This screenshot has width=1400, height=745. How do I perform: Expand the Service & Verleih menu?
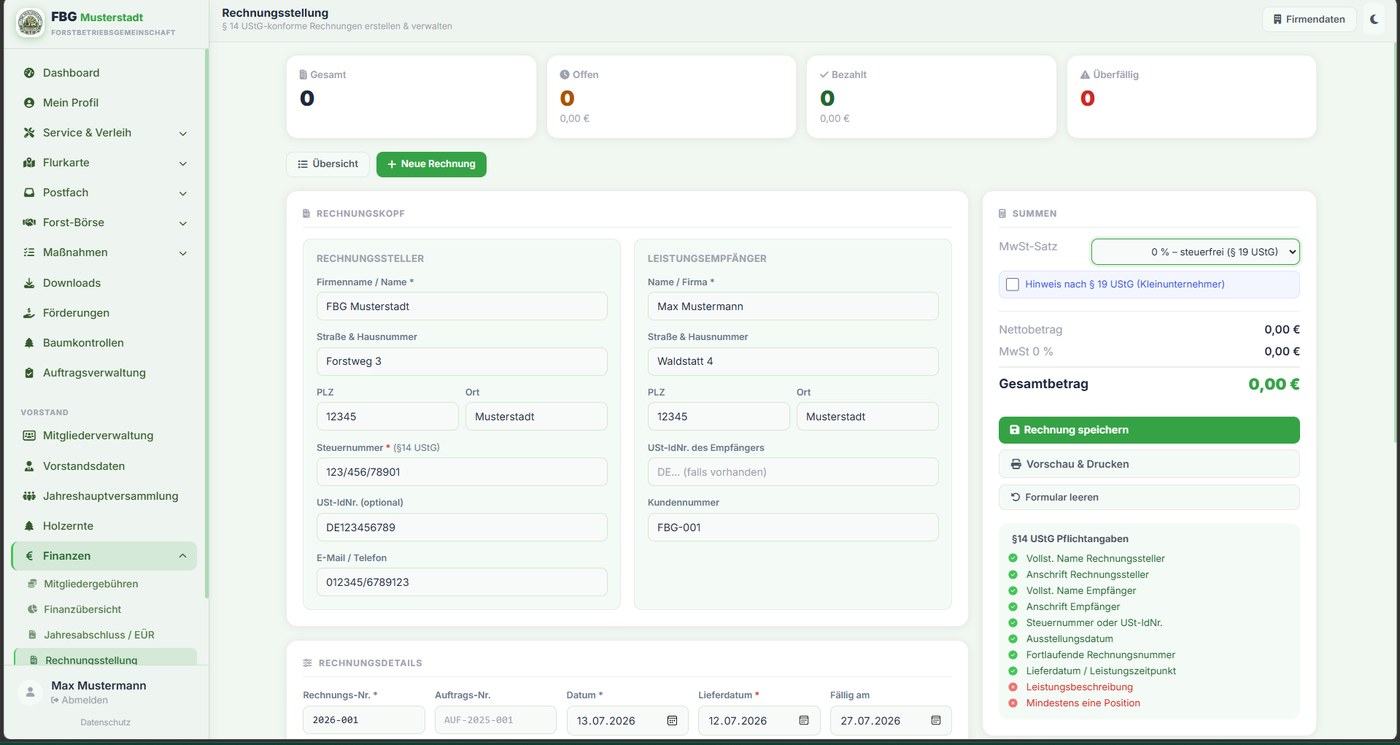click(183, 133)
